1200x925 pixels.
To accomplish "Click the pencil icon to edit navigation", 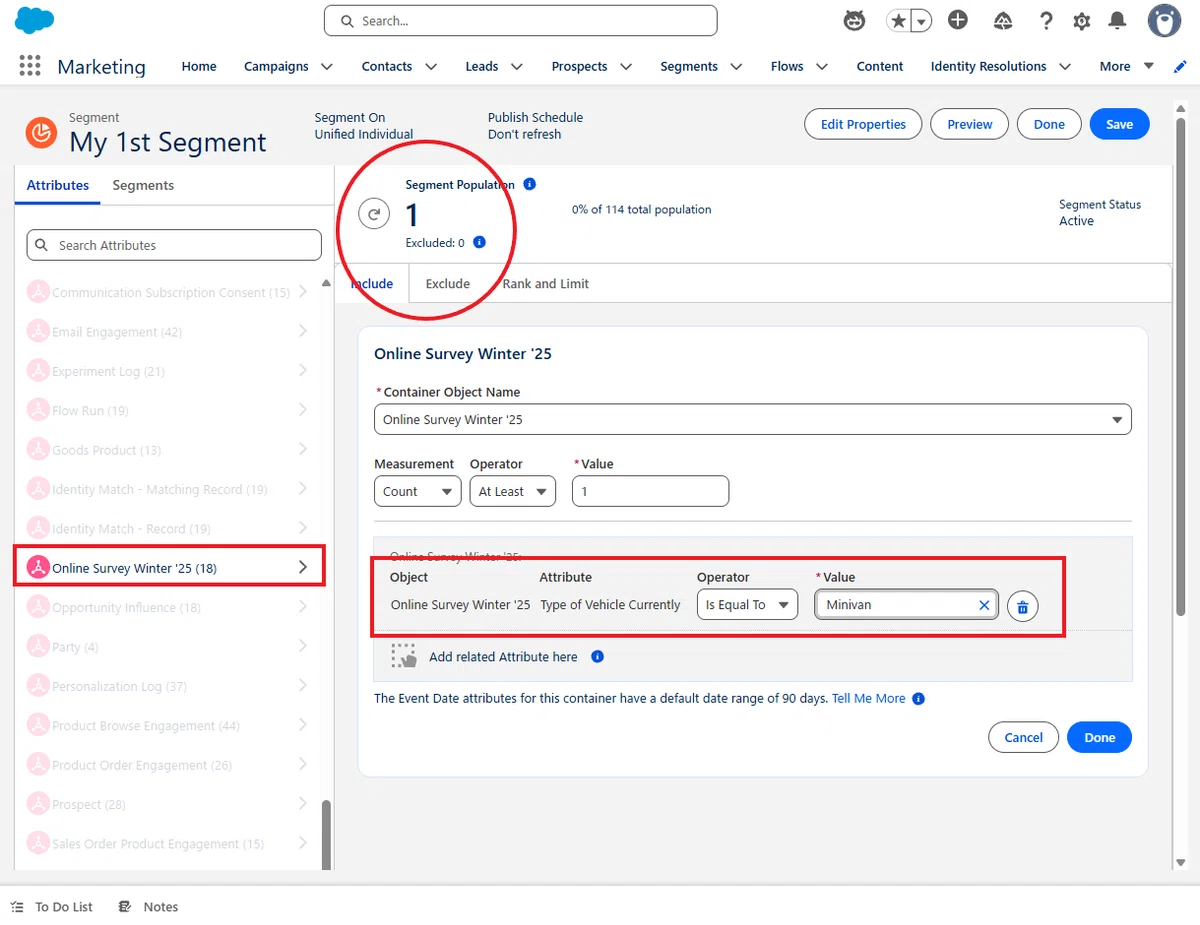I will (1180, 66).
